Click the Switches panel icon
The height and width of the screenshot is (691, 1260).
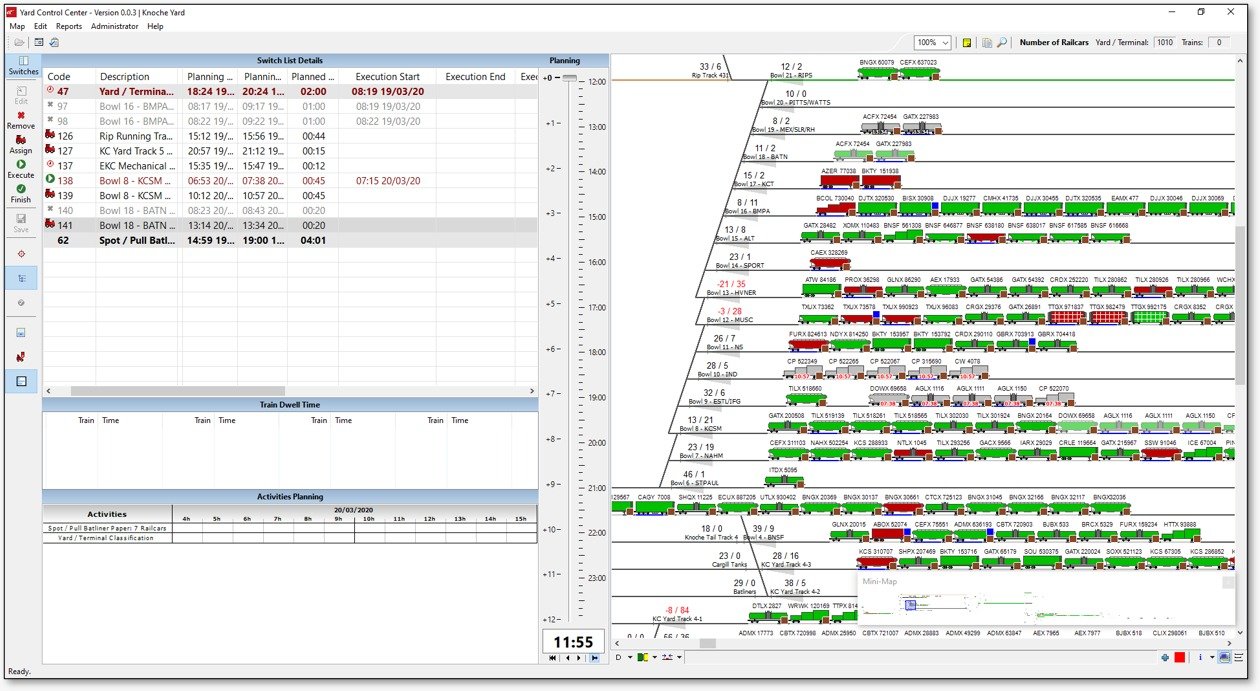pyautogui.click(x=22, y=66)
